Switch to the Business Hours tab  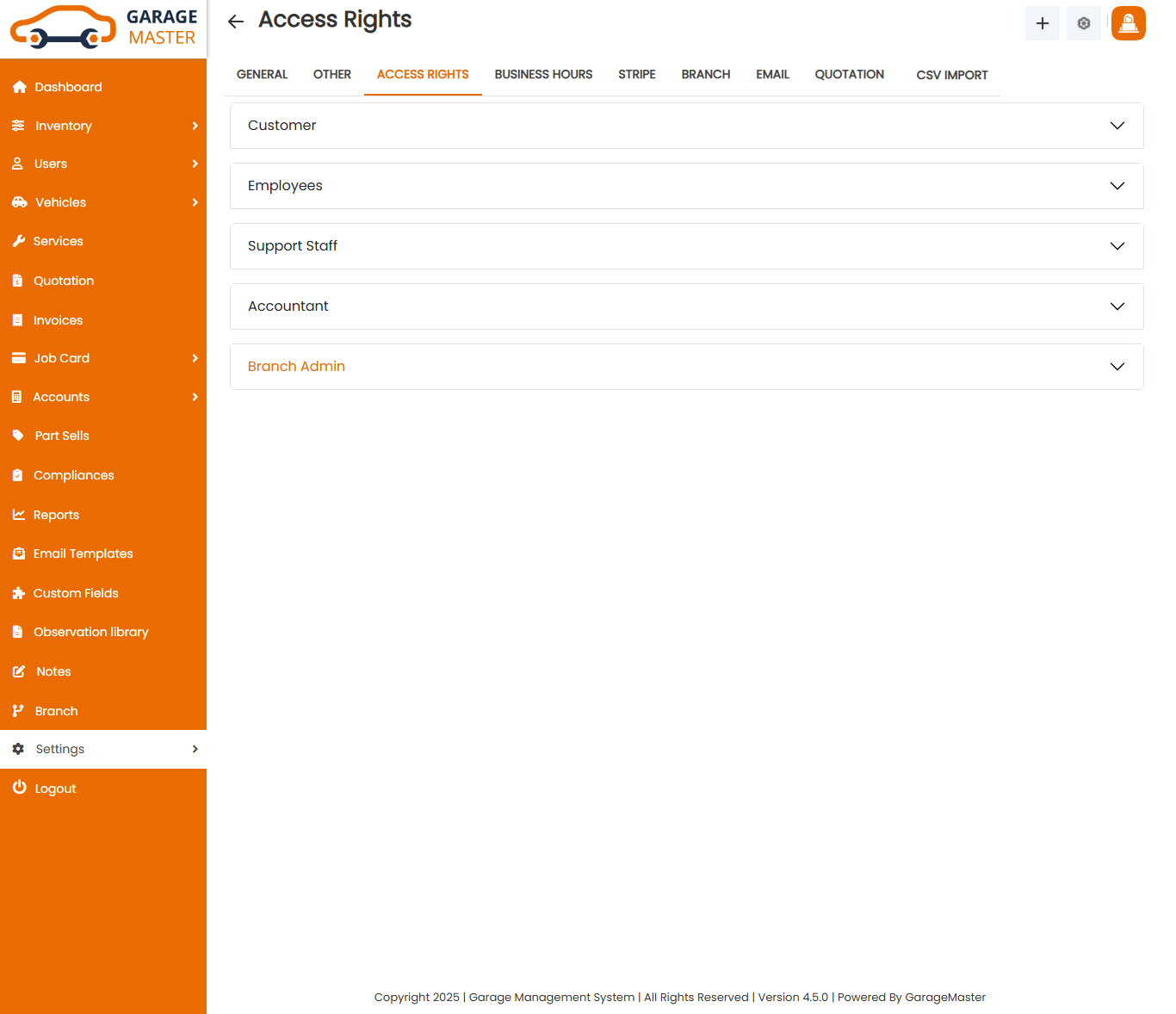coord(543,74)
